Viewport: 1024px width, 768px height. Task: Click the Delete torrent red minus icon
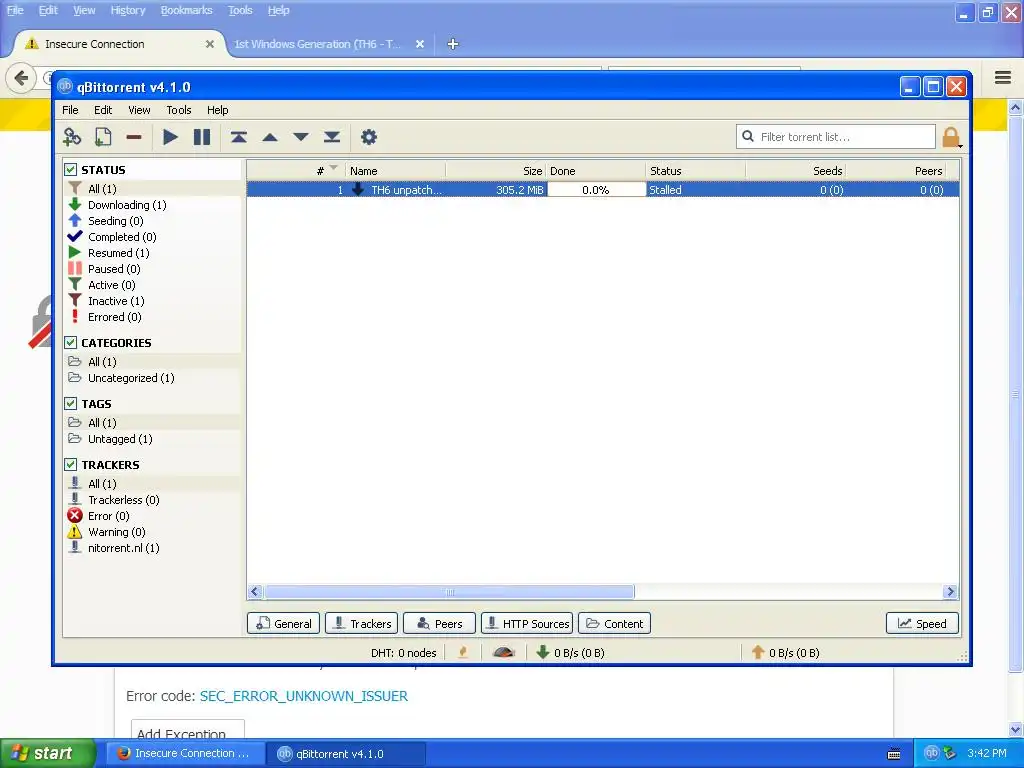(134, 137)
